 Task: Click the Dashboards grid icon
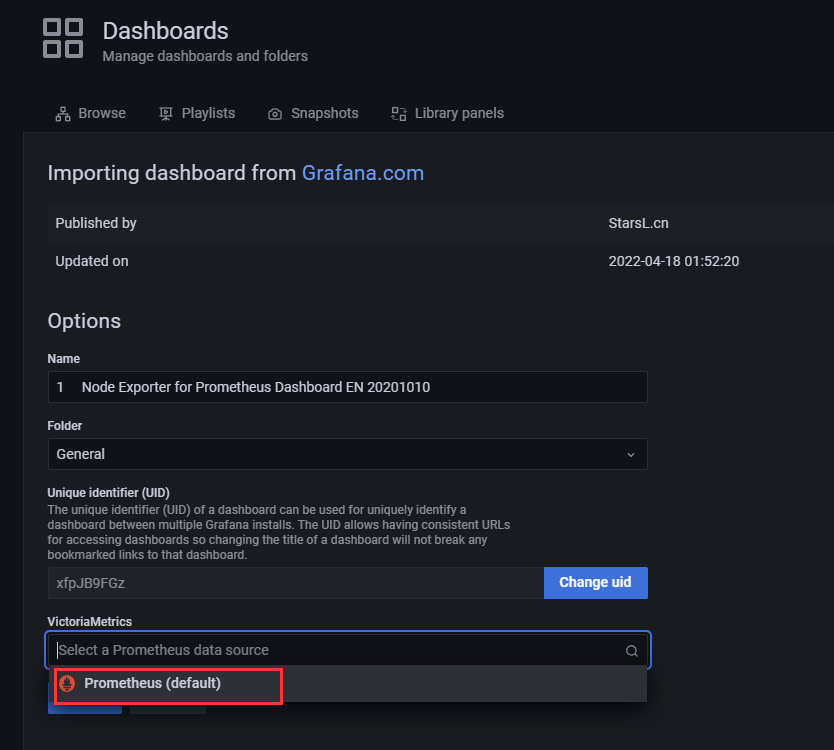pos(63,38)
